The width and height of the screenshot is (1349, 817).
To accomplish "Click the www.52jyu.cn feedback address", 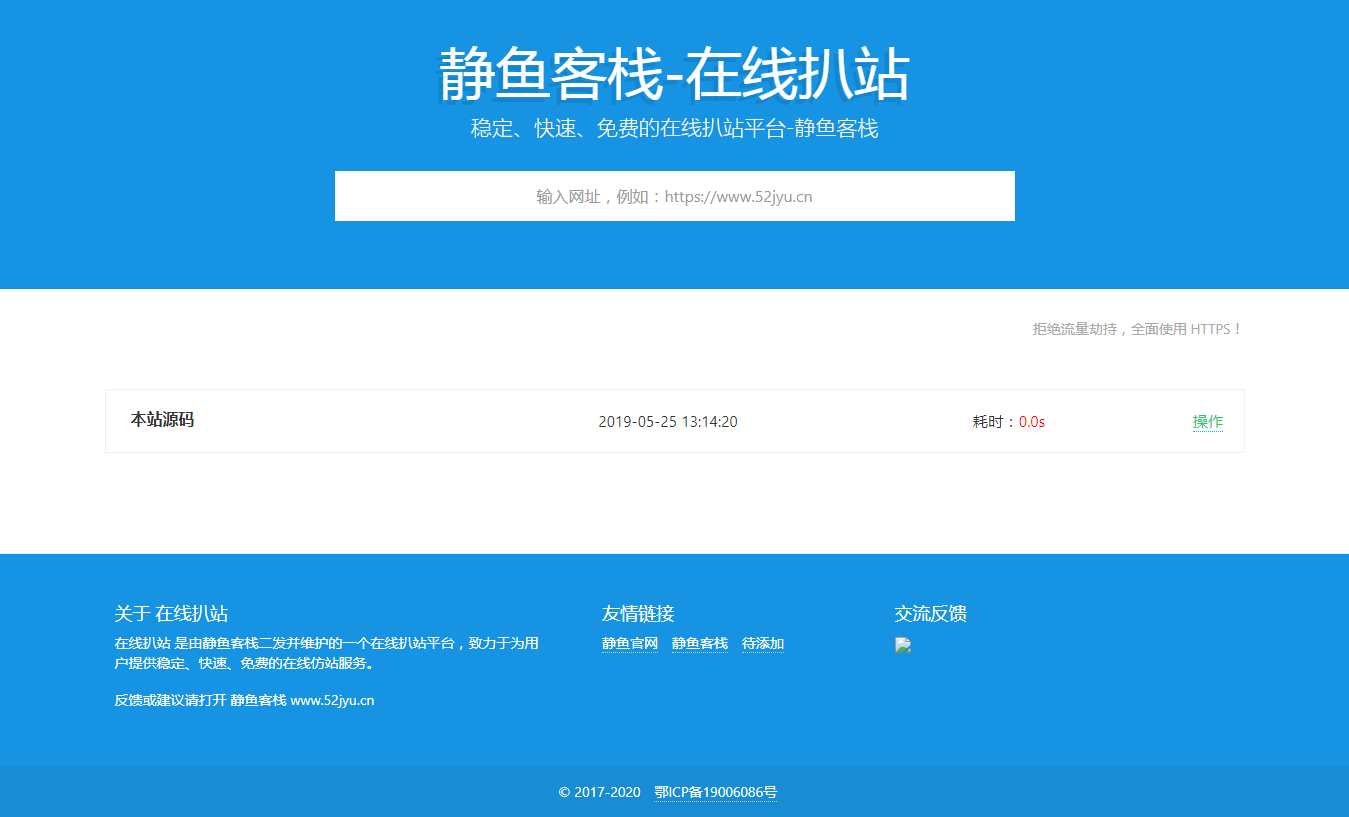I will click(x=335, y=700).
